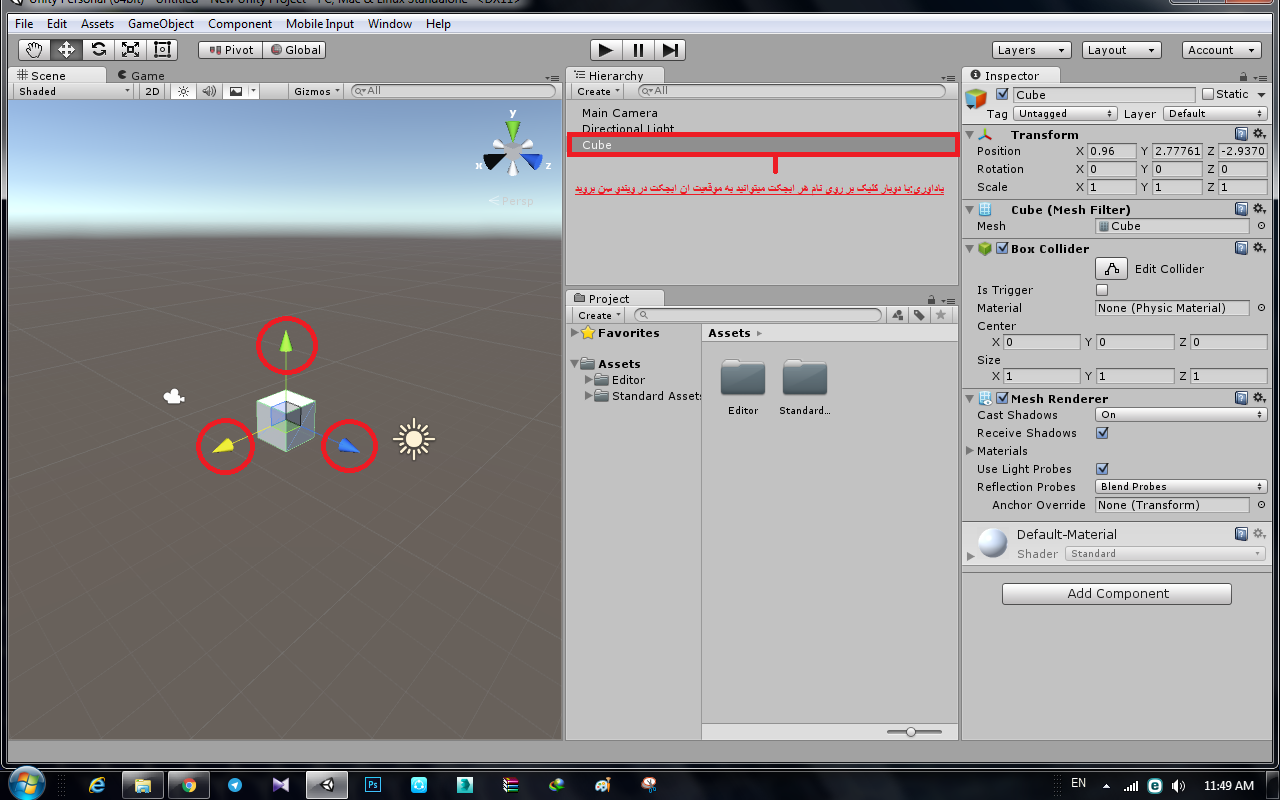Toggle the Use Light Probes checkbox
The height and width of the screenshot is (800, 1280).
[x=1102, y=469]
